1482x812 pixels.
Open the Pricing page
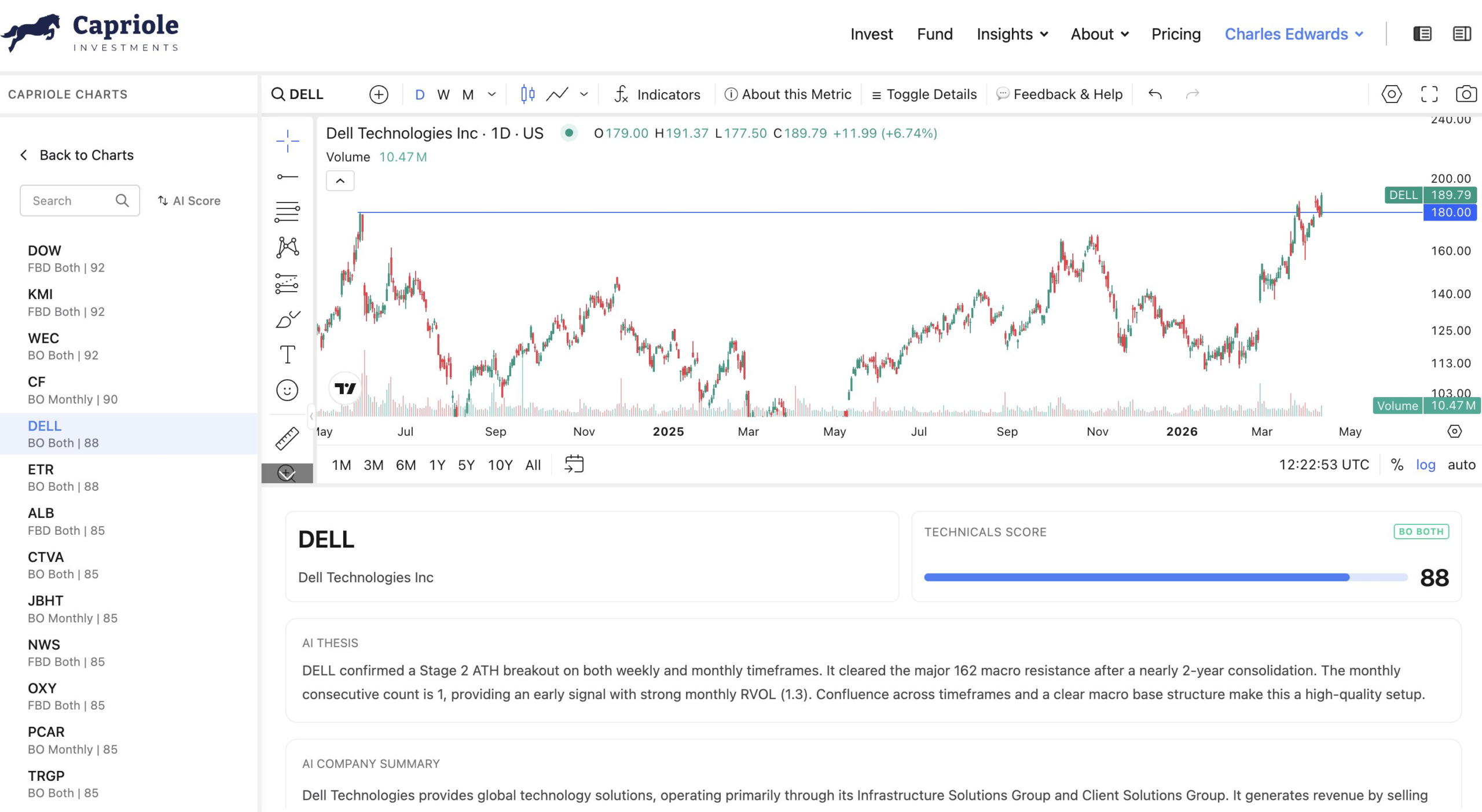click(1176, 34)
